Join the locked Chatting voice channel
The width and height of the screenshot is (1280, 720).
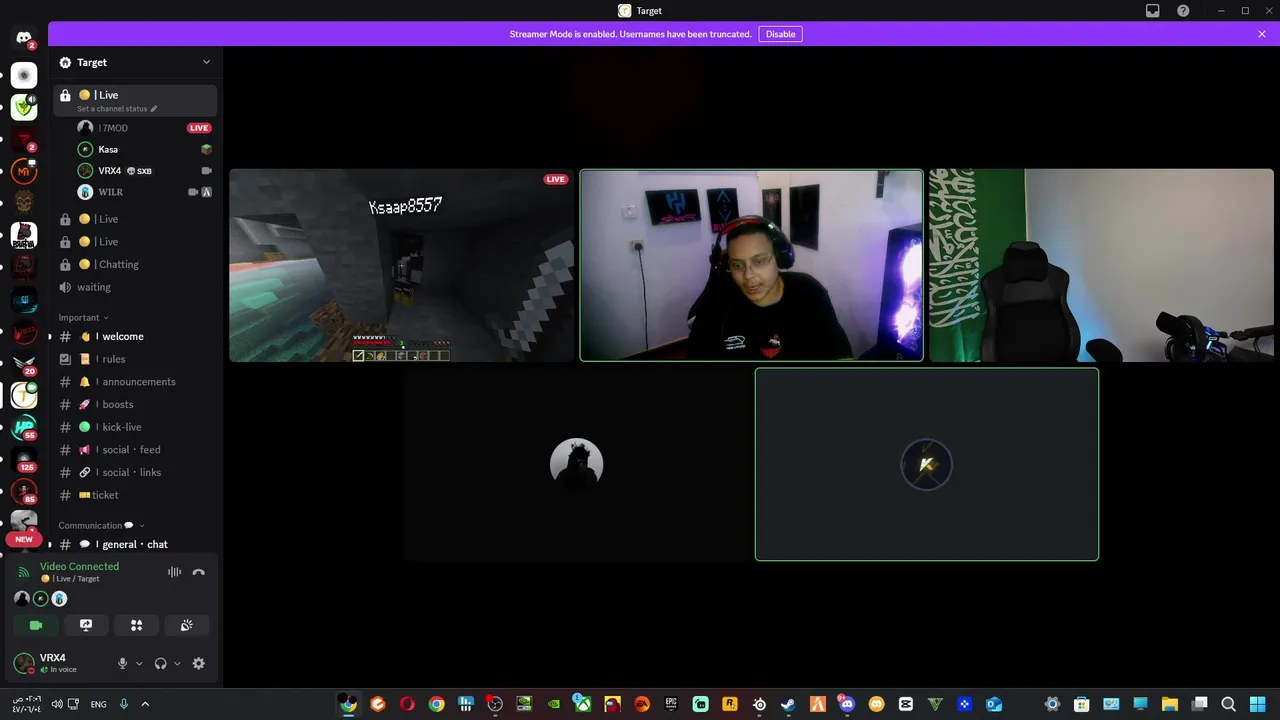click(x=135, y=264)
